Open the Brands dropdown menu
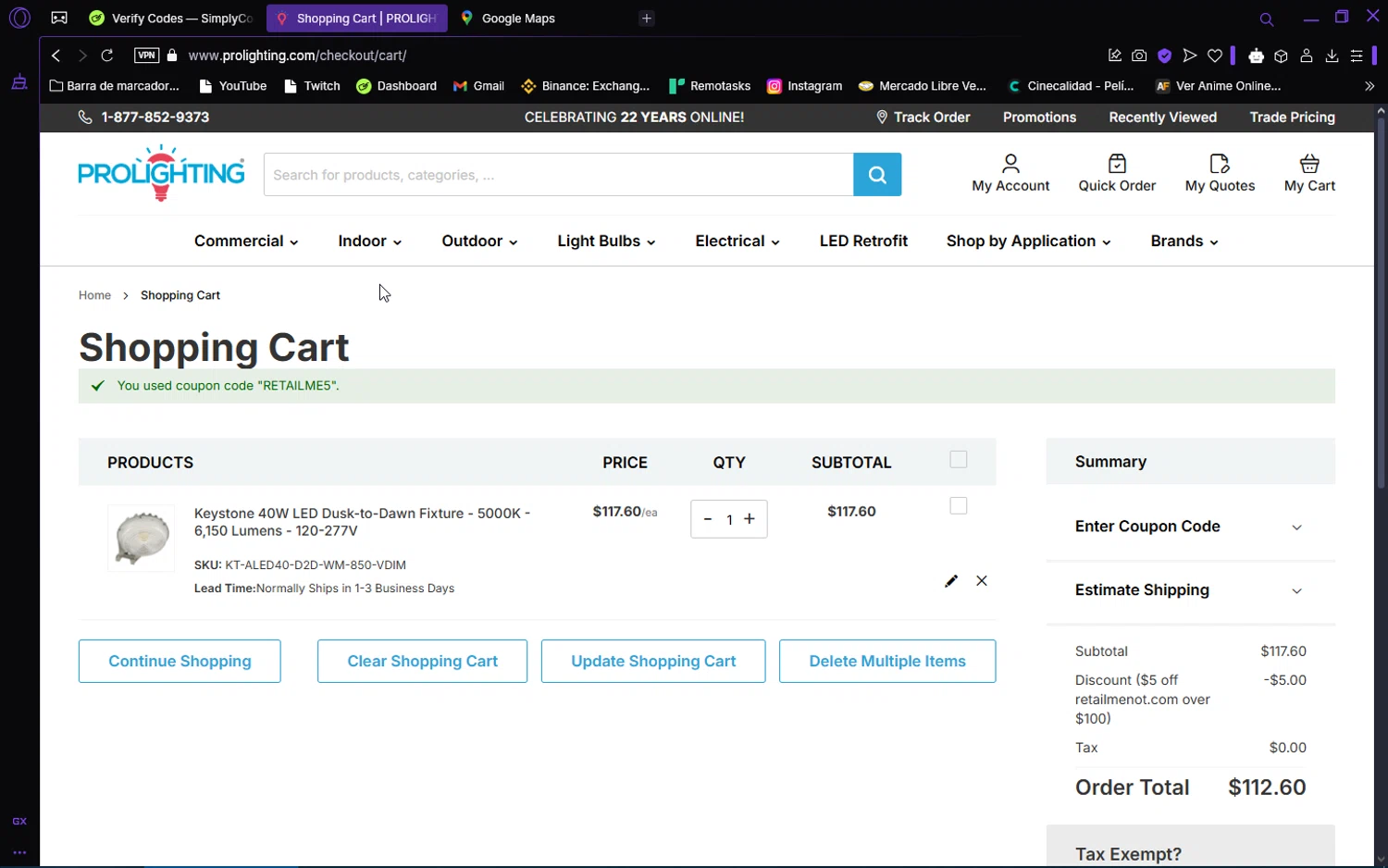This screenshot has height=868, width=1388. [1184, 242]
